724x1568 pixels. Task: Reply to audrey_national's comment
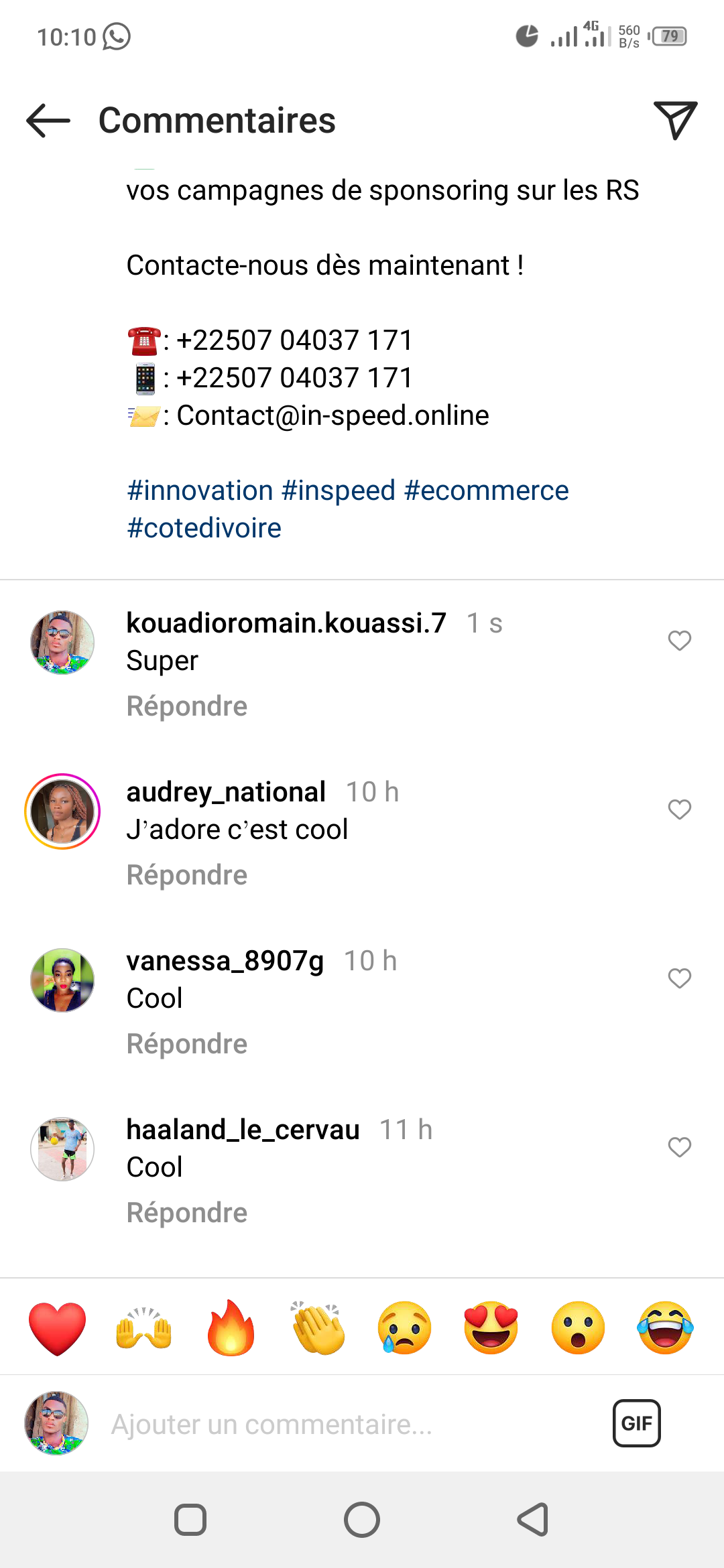pyautogui.click(x=187, y=875)
